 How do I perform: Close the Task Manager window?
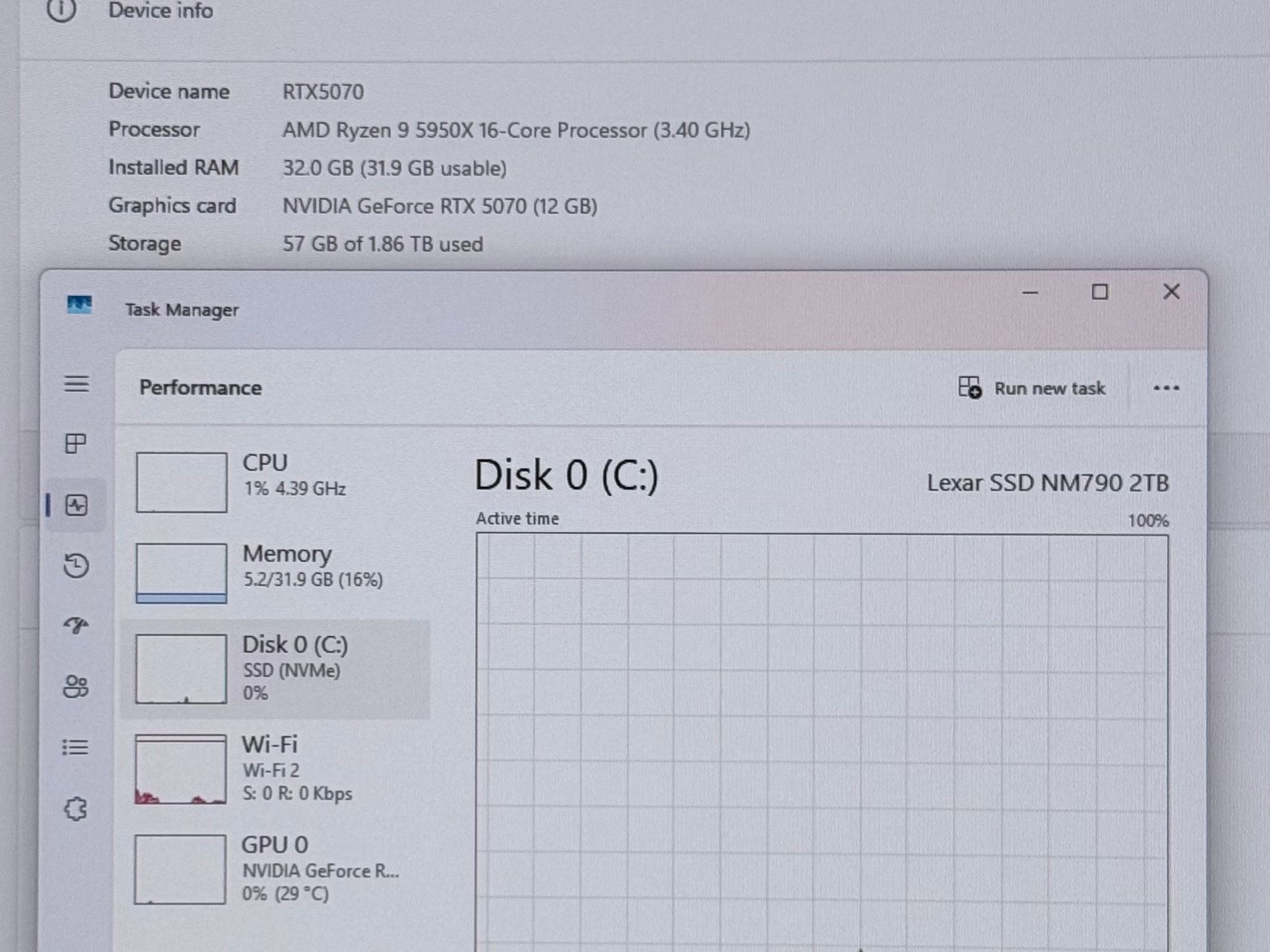[1171, 291]
